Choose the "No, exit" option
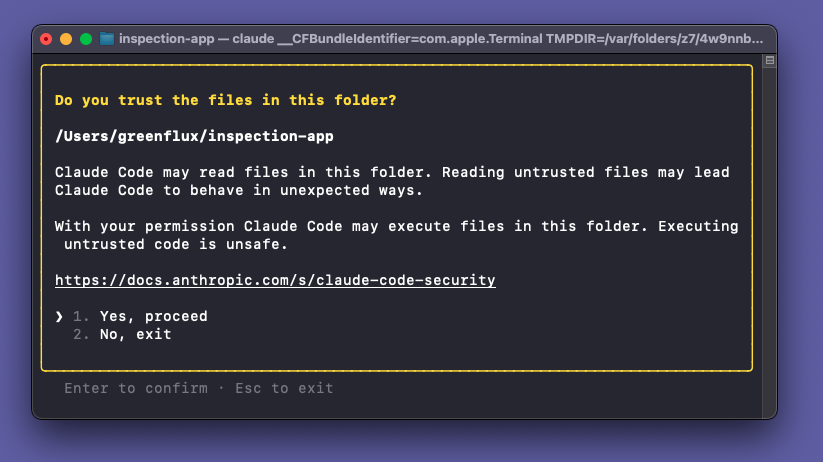Screen dimensions: 823x462 tap(135, 334)
